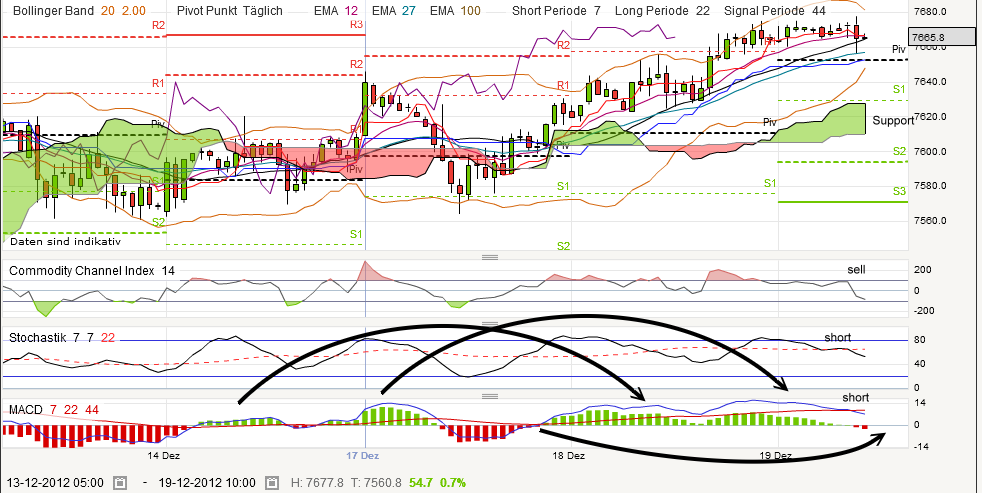Click the short signal in MACD panel
This screenshot has height=493, width=982.
click(x=855, y=397)
